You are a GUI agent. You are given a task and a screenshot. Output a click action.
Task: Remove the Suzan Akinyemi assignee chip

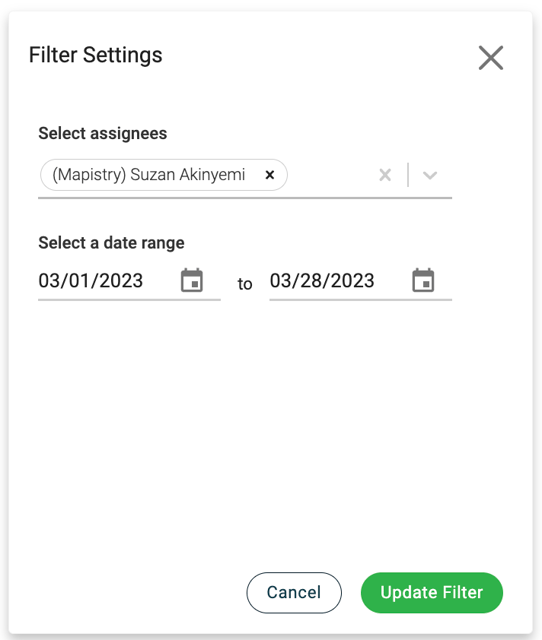pyautogui.click(x=269, y=175)
